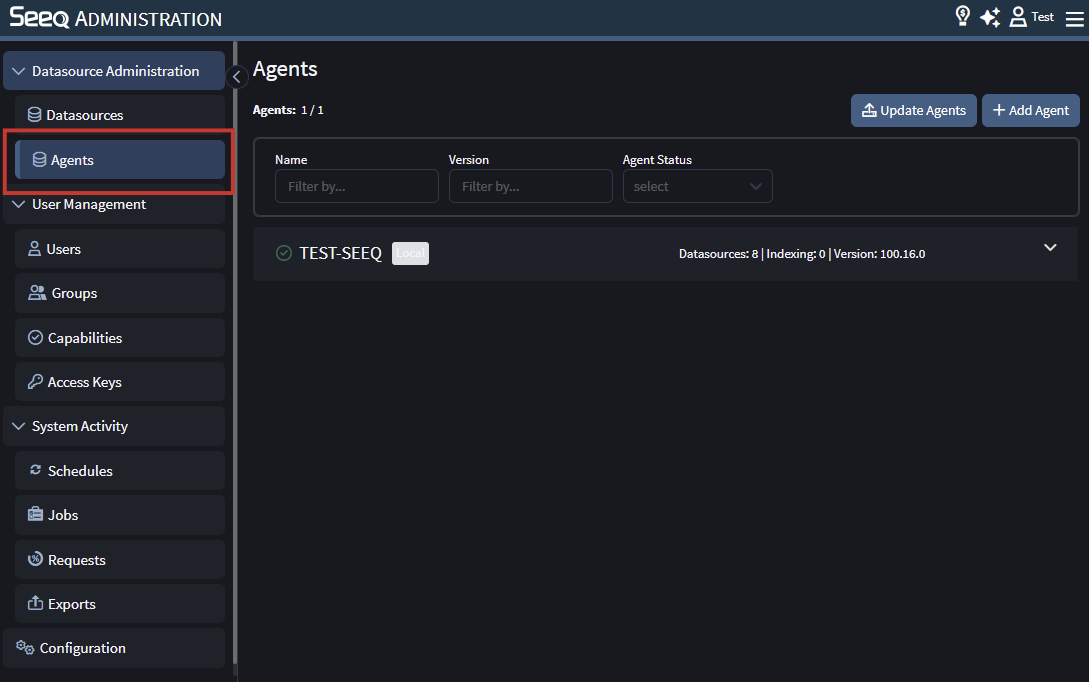
Task: Click the Local badge beside TEST-SEEQ
Action: (x=410, y=254)
